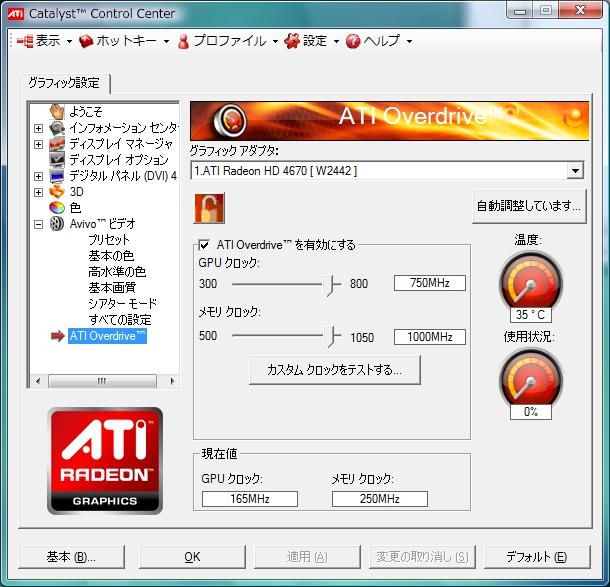Click the プロファイル person icon
Image resolution: width=610 pixels, height=587 pixels.
click(x=183, y=41)
